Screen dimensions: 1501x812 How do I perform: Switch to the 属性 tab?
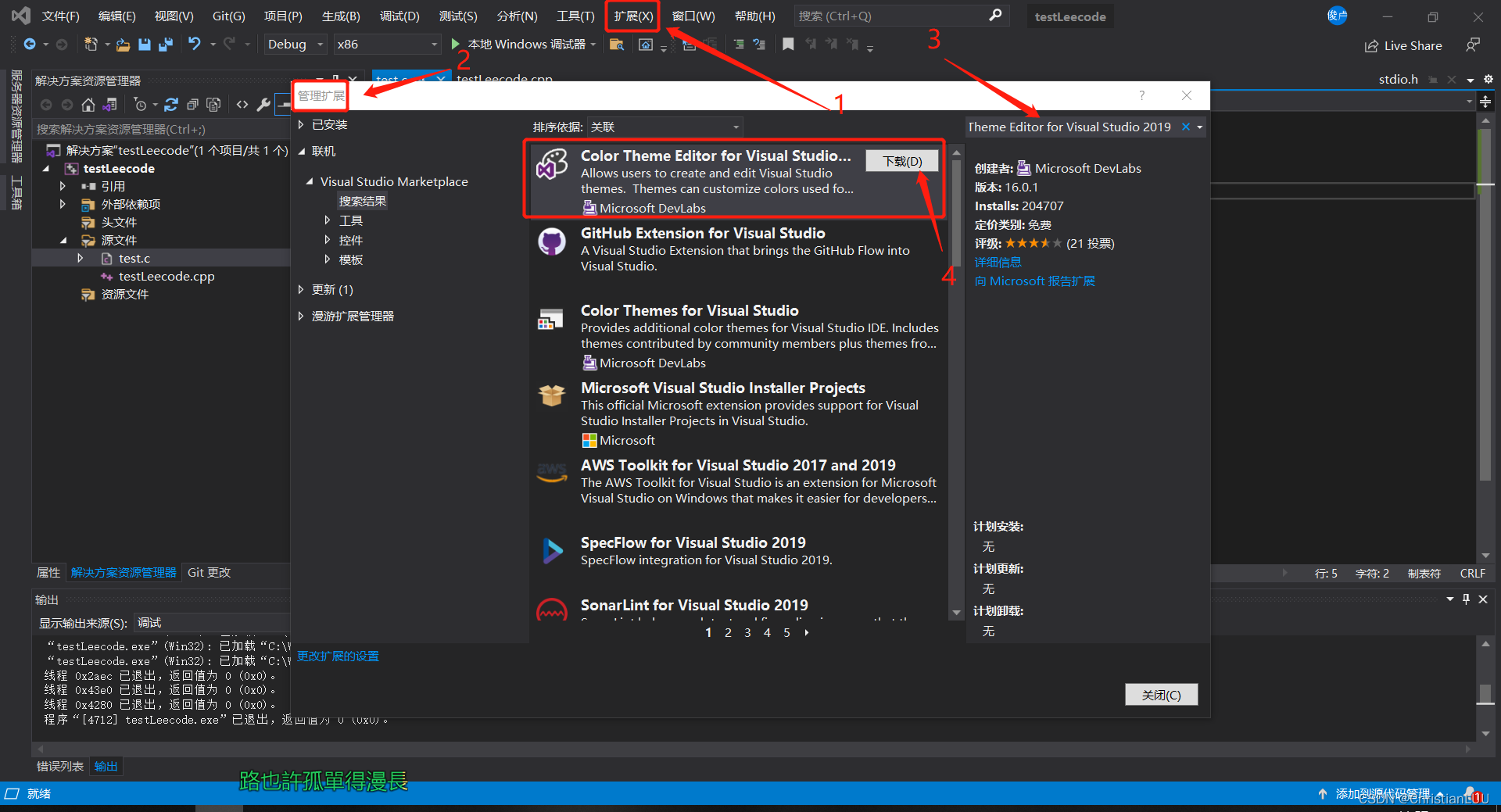point(48,573)
